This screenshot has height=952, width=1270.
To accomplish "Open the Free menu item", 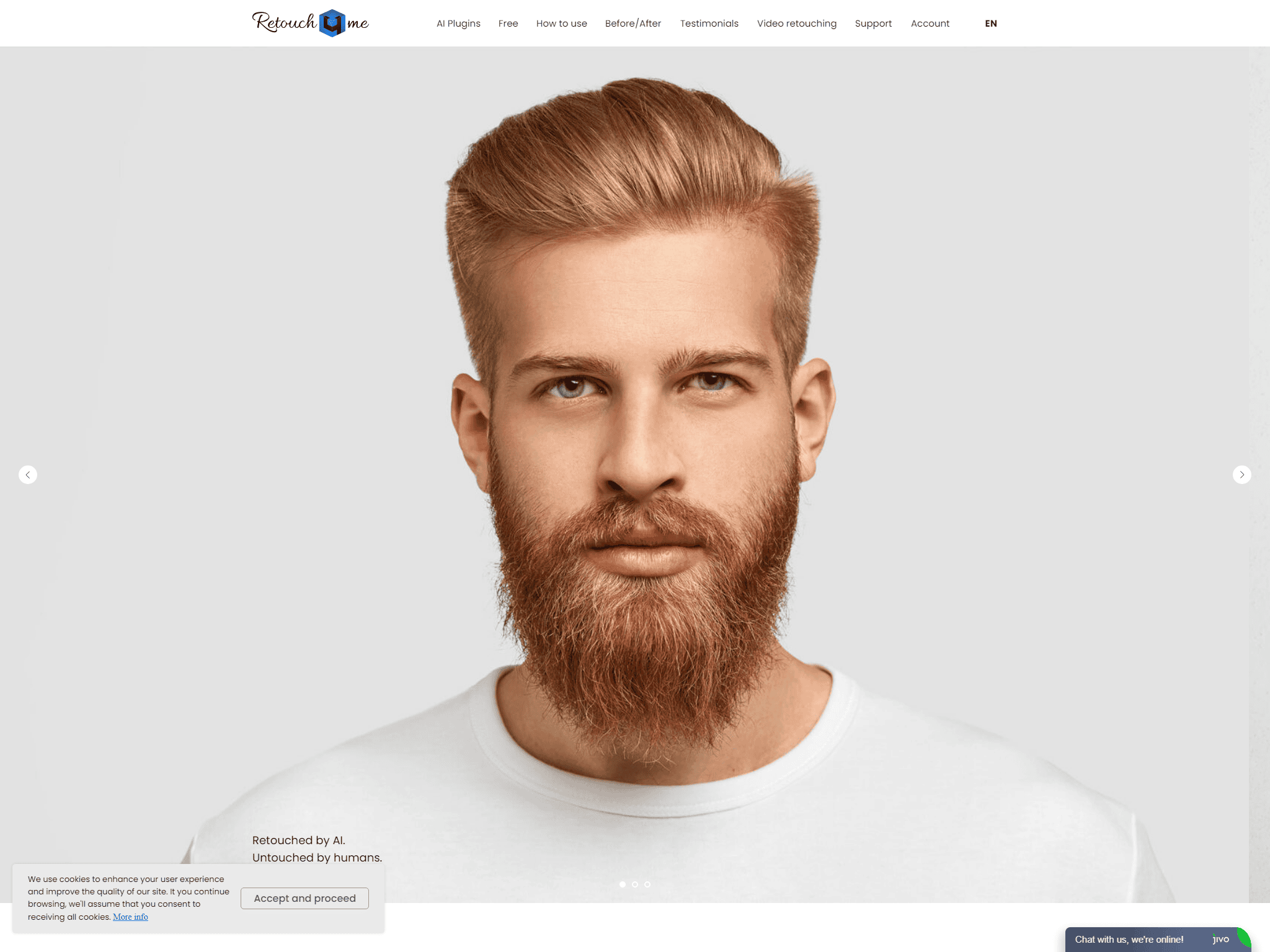I will tap(508, 24).
